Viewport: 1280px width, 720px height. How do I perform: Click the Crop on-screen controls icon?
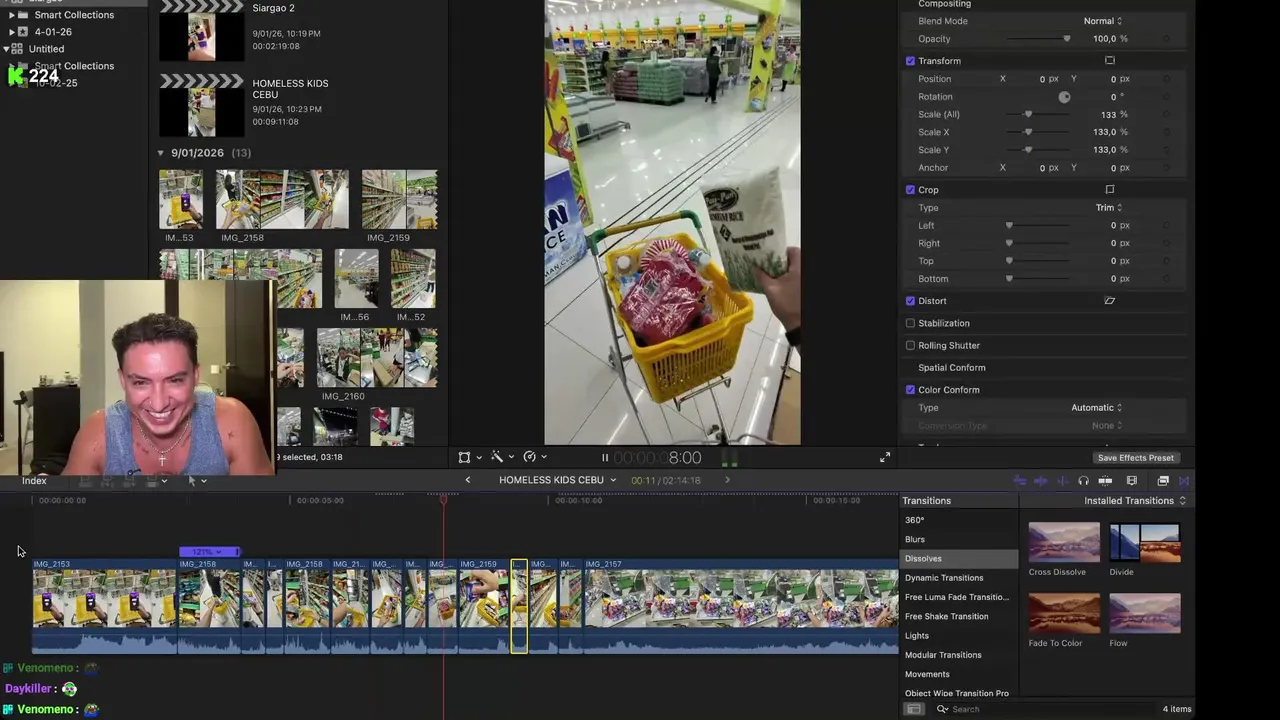[1109, 190]
